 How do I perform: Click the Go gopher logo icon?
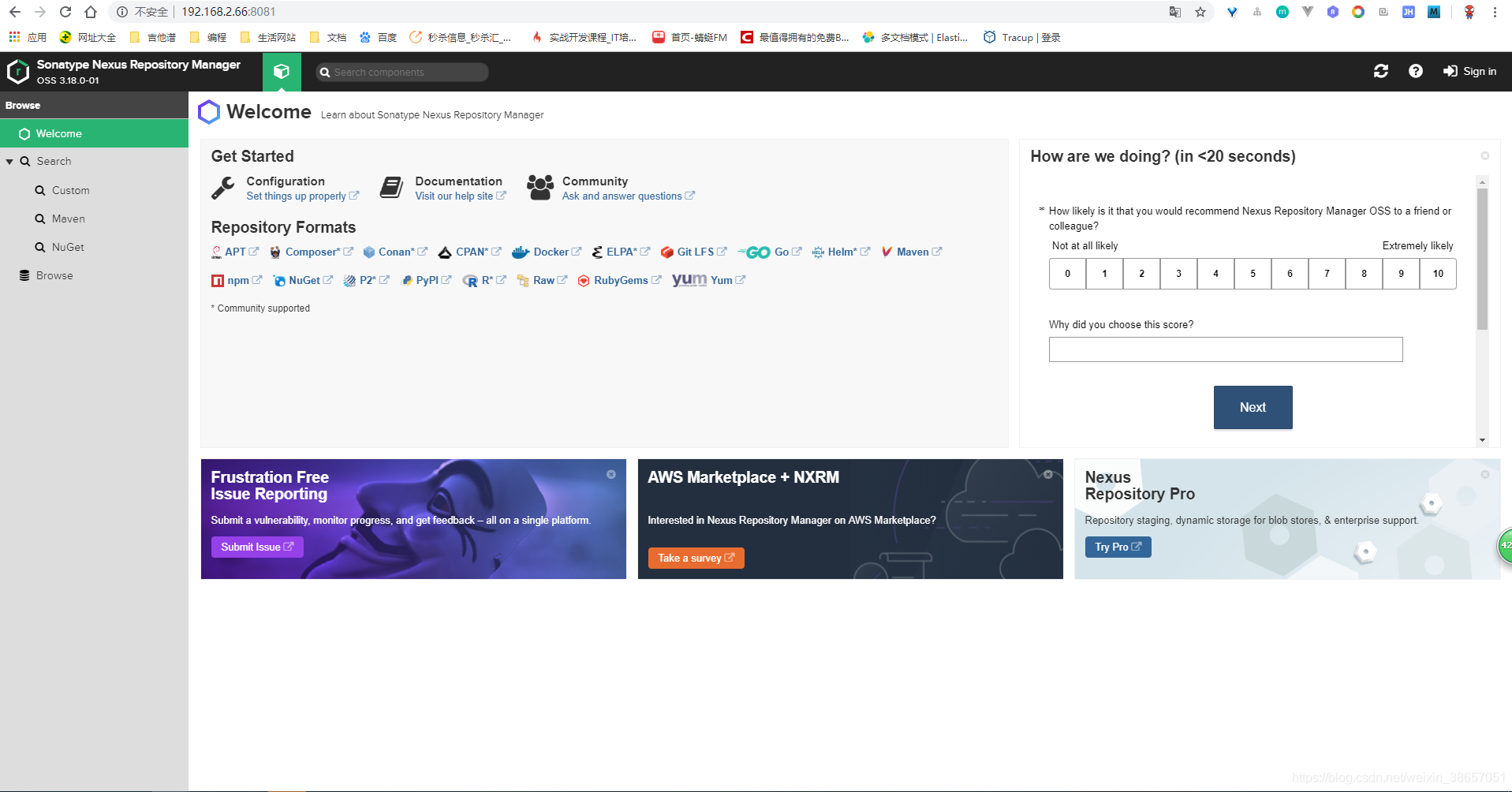pyautogui.click(x=754, y=252)
